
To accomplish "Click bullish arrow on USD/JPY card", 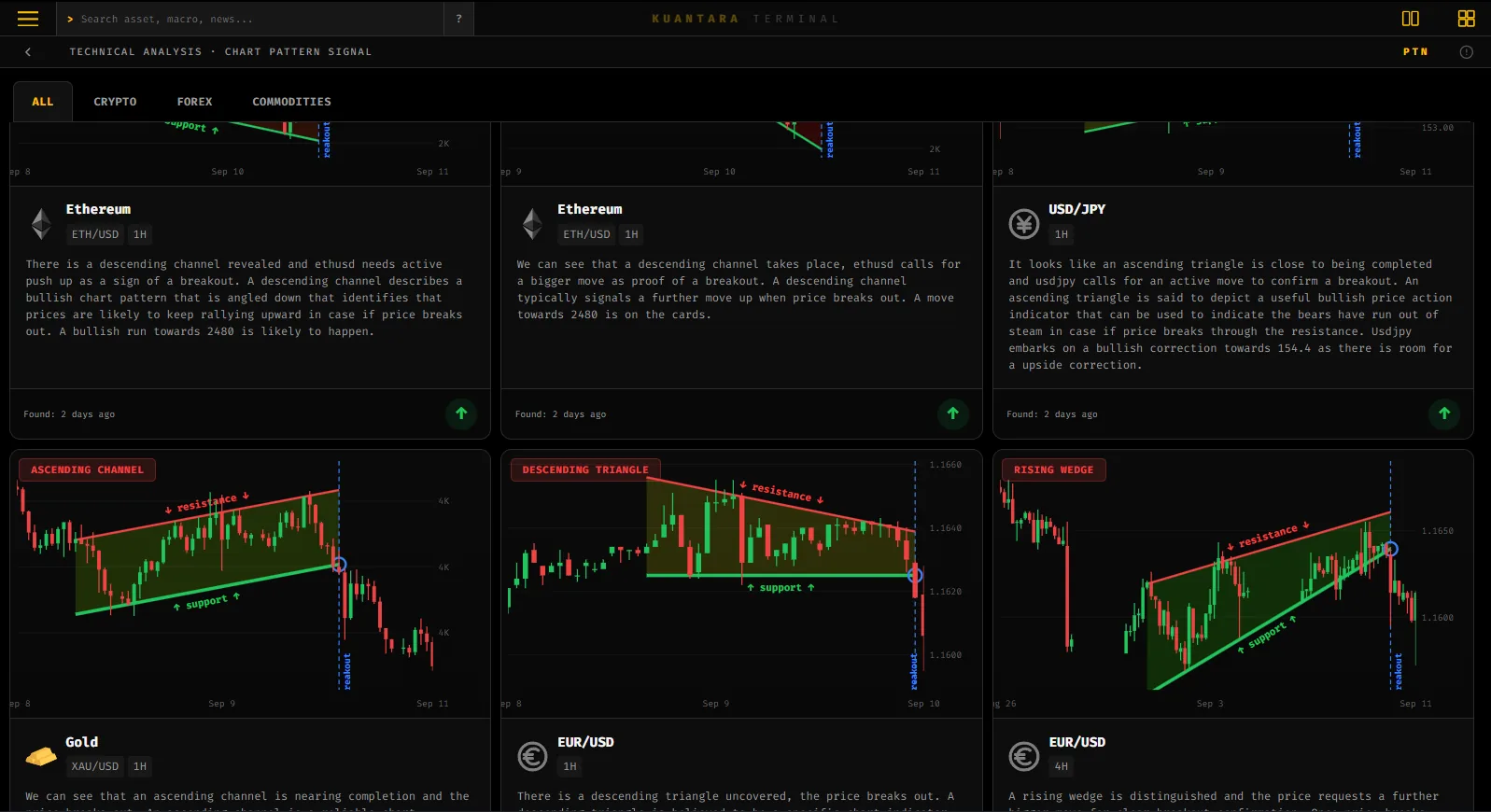I will coord(1444,413).
